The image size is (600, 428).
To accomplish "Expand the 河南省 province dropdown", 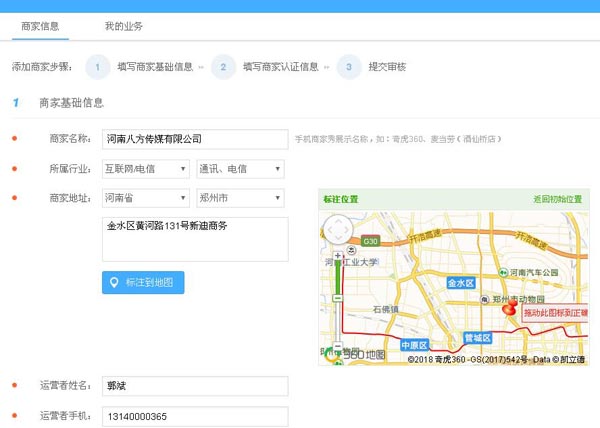I will pyautogui.click(x=146, y=198).
